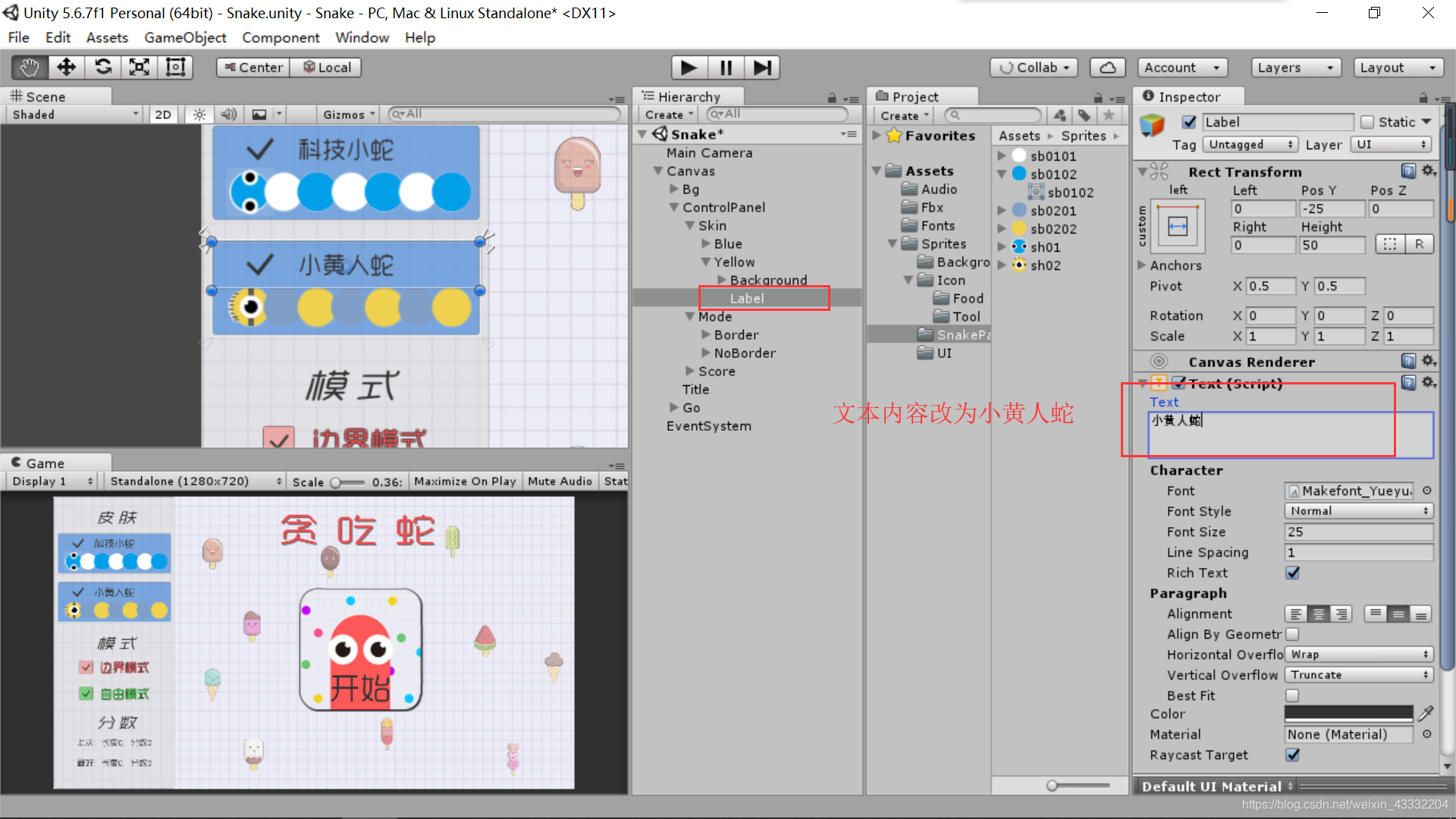The image size is (1456, 819).
Task: Toggle the Rich Text checkbox
Action: tap(1293, 573)
